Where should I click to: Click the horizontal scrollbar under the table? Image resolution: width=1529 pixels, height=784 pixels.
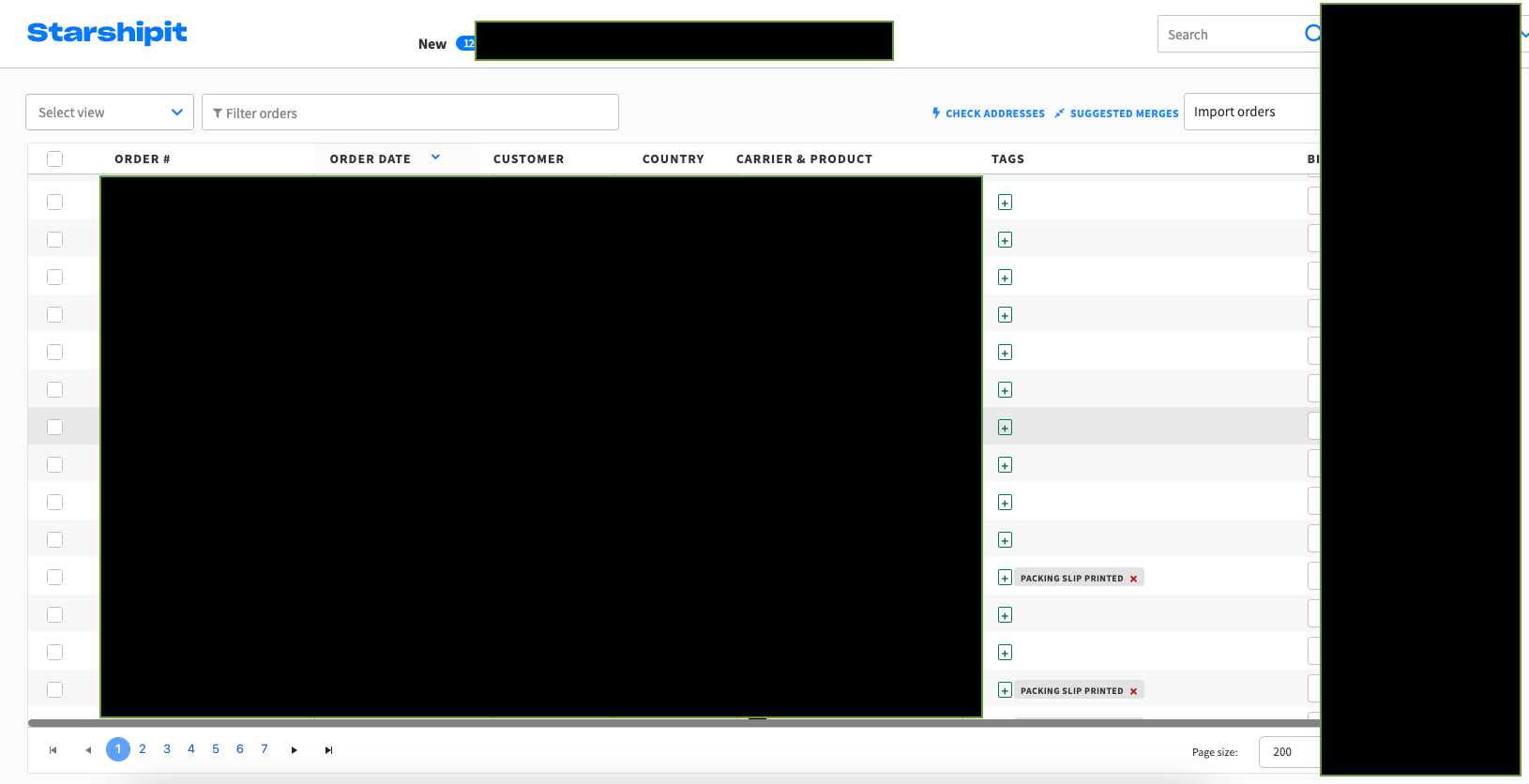click(674, 723)
